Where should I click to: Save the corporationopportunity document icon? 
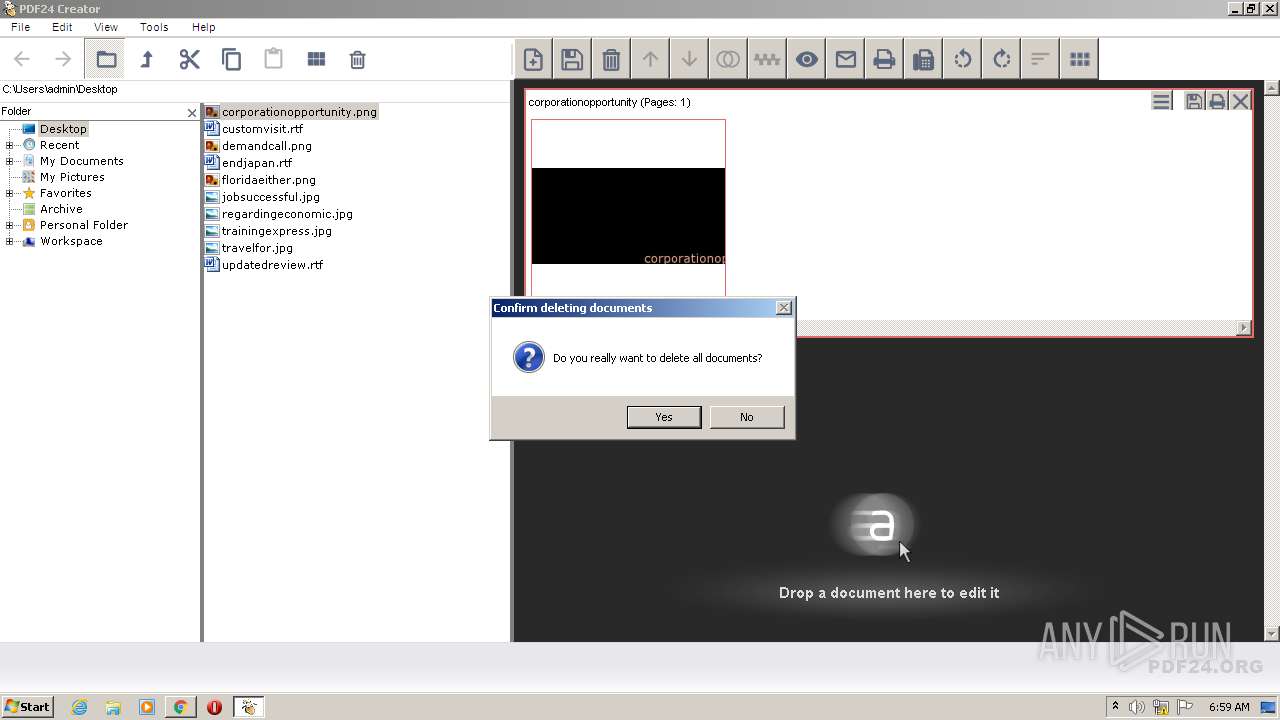click(x=1193, y=101)
